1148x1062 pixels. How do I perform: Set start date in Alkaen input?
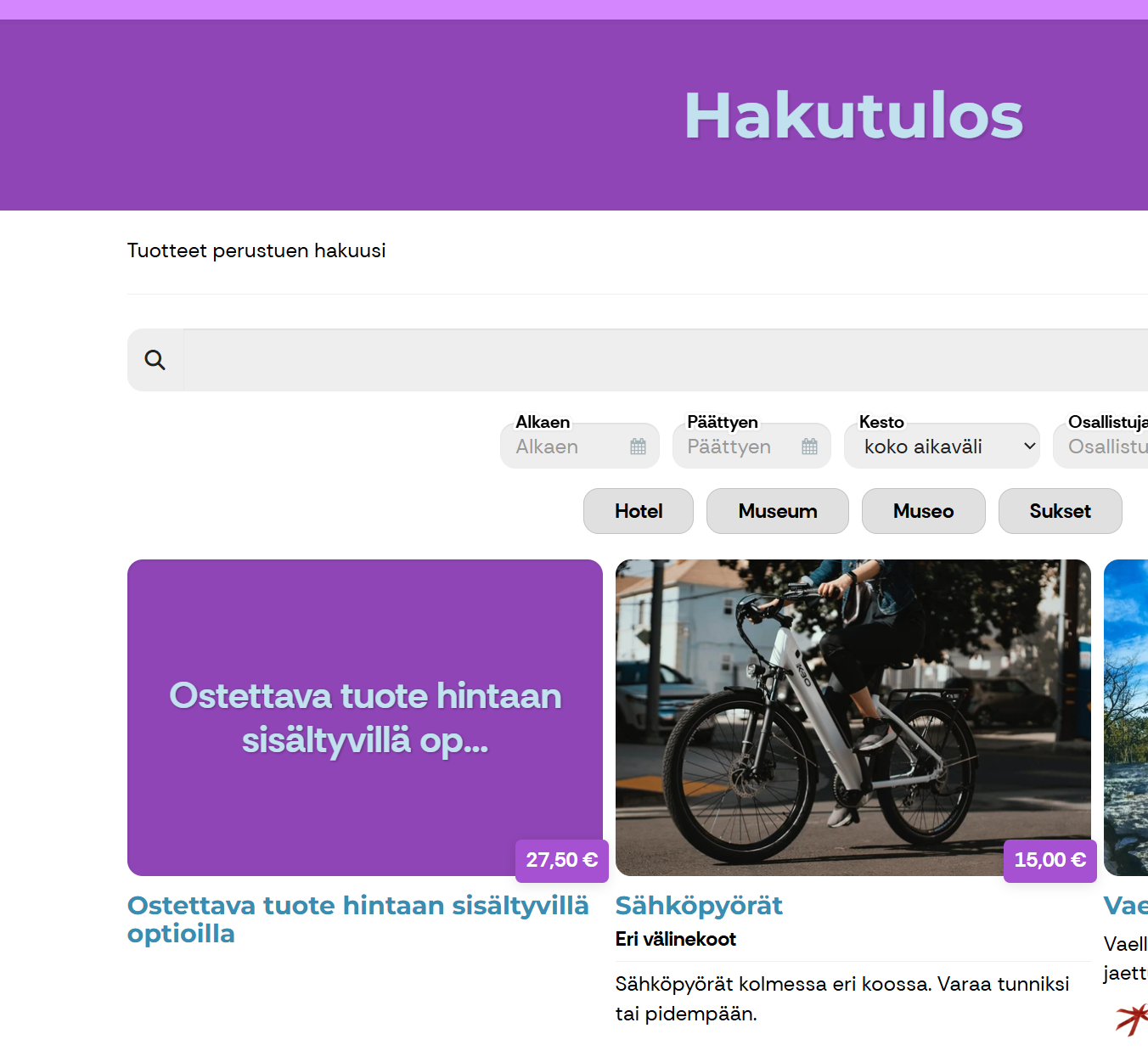pyautogui.click(x=580, y=446)
